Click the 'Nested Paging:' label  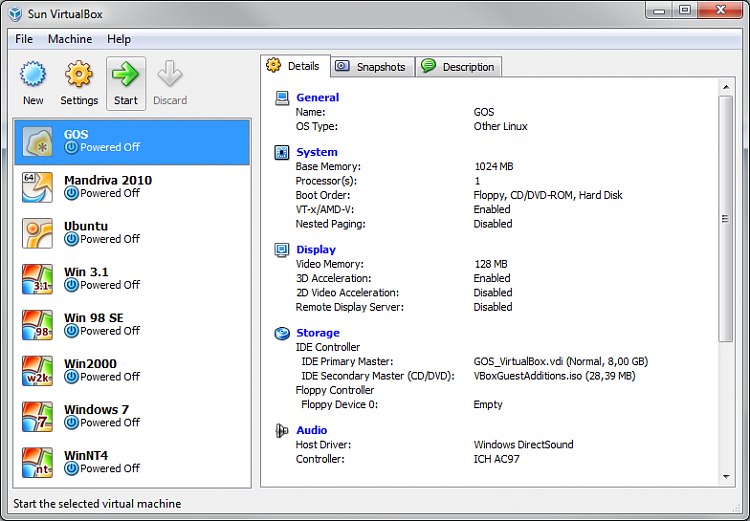(331, 224)
